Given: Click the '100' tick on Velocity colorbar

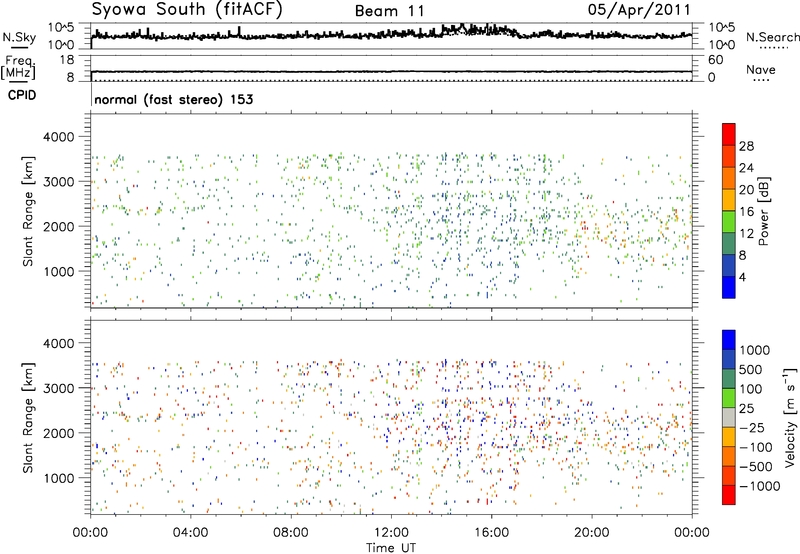Looking at the screenshot, I should 751,389.
